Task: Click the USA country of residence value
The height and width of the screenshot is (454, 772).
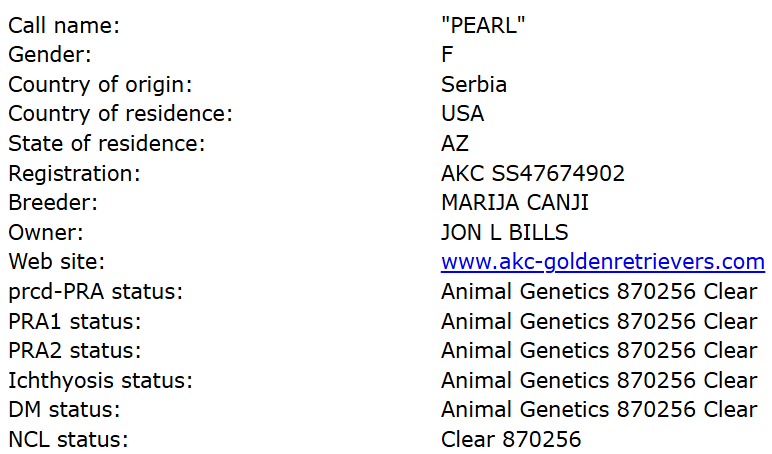Action: (462, 114)
